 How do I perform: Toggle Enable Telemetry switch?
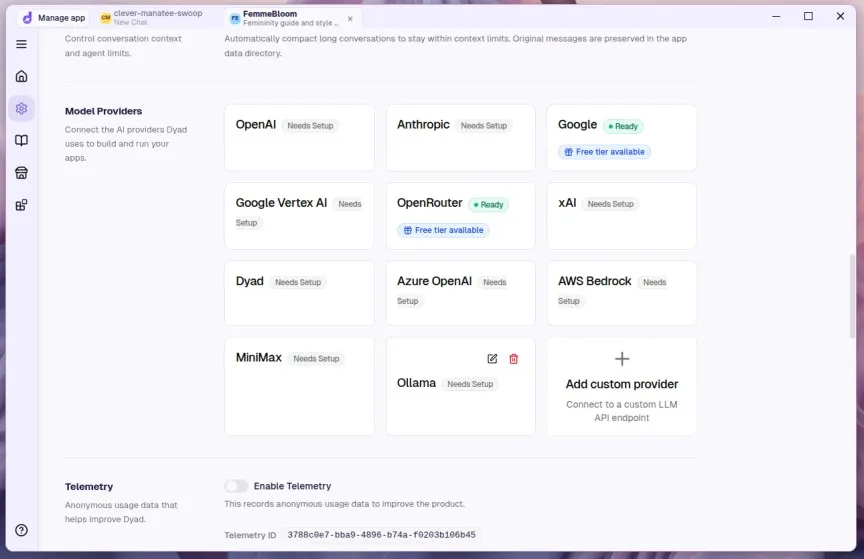point(236,486)
